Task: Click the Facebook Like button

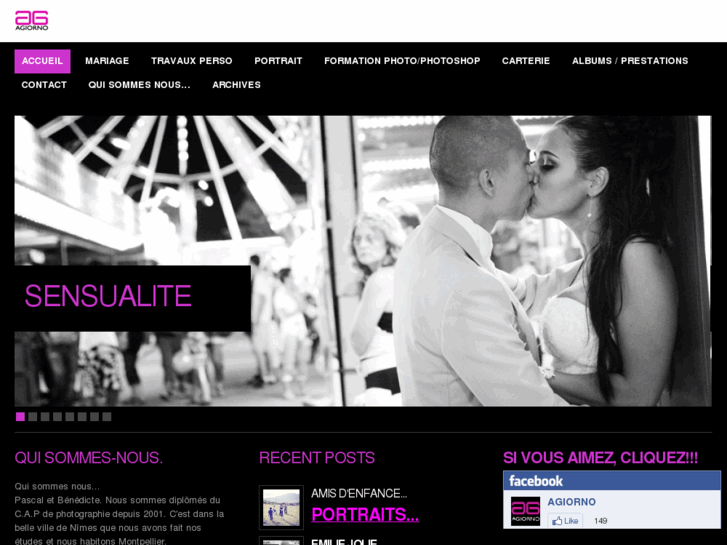Action: [565, 521]
